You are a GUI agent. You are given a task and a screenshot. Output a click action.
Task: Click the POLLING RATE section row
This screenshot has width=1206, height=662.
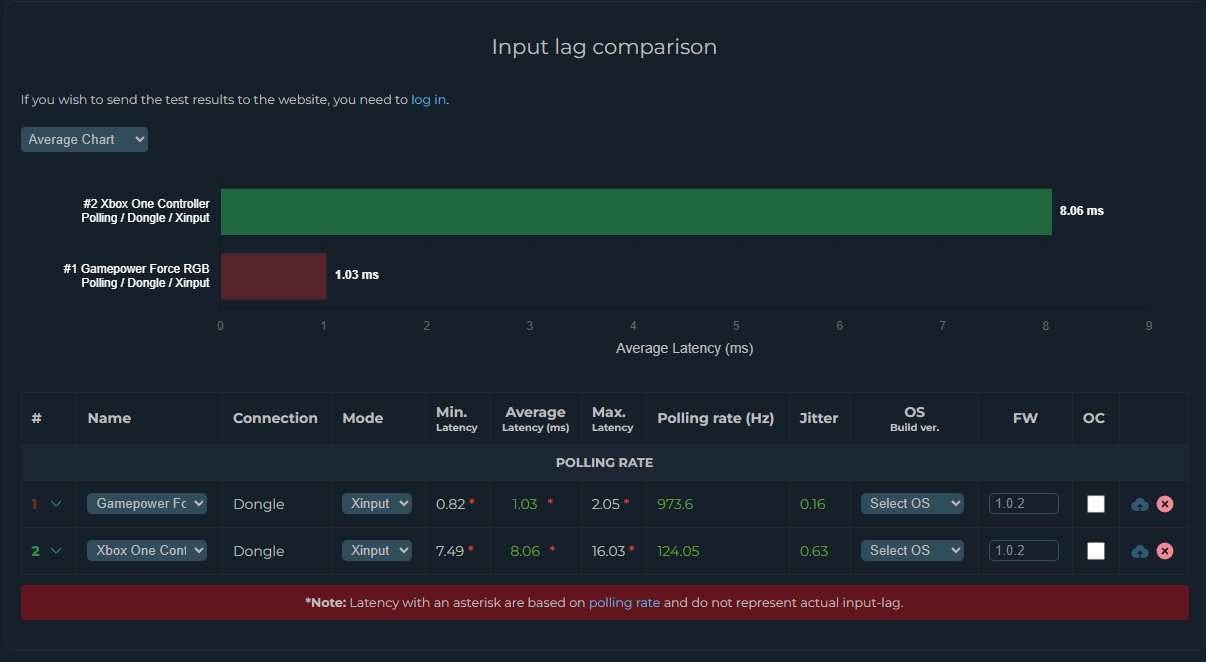pos(604,463)
